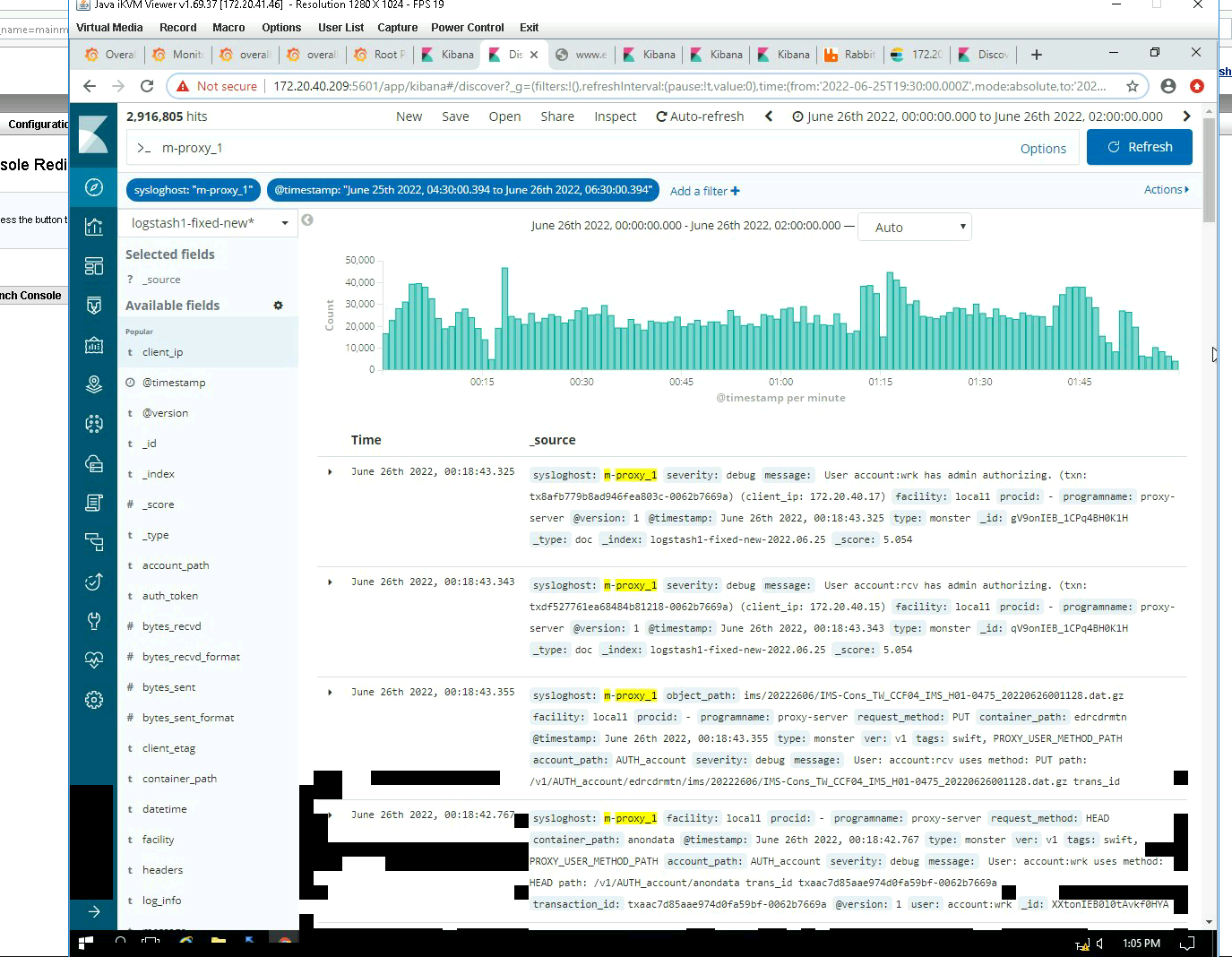Open the time range picker for June 26th

978,116
